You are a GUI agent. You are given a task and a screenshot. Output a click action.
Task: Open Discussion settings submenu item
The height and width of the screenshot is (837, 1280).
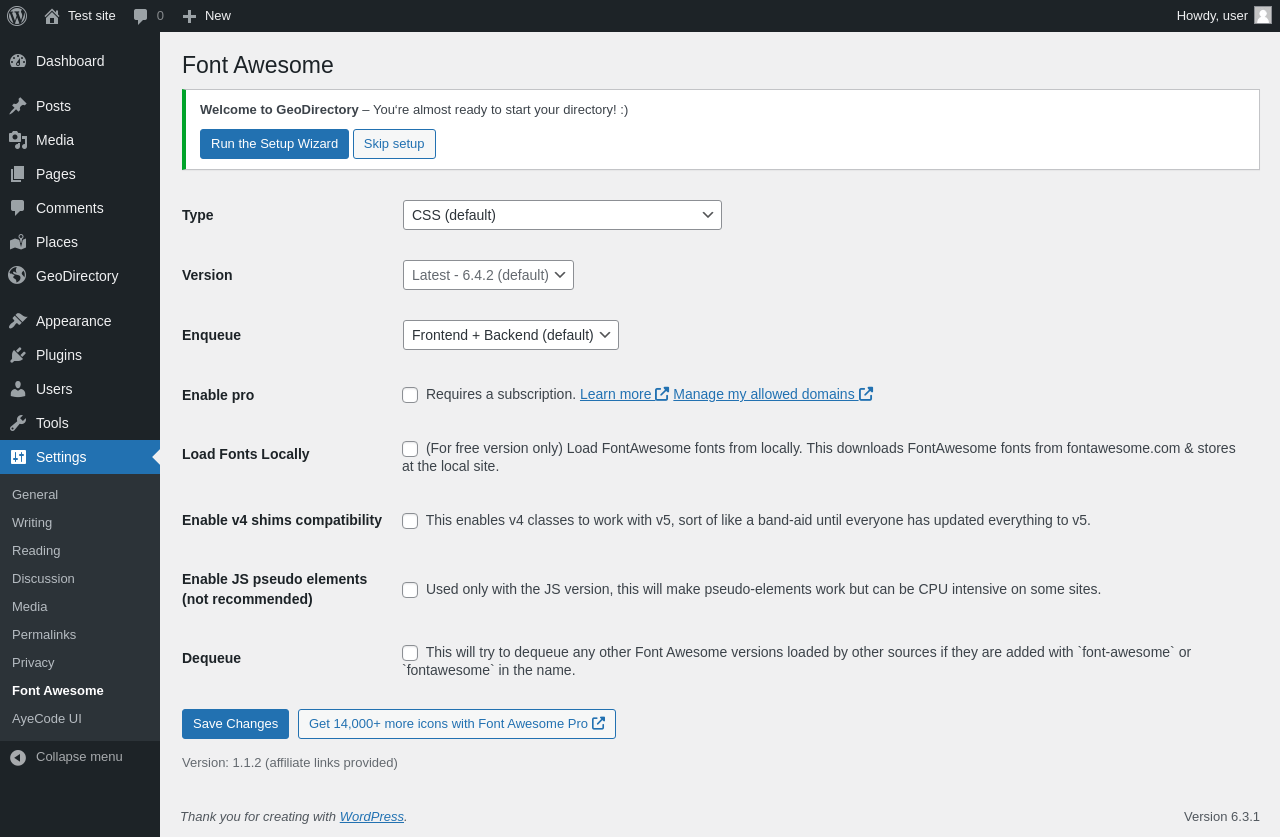coord(80,578)
